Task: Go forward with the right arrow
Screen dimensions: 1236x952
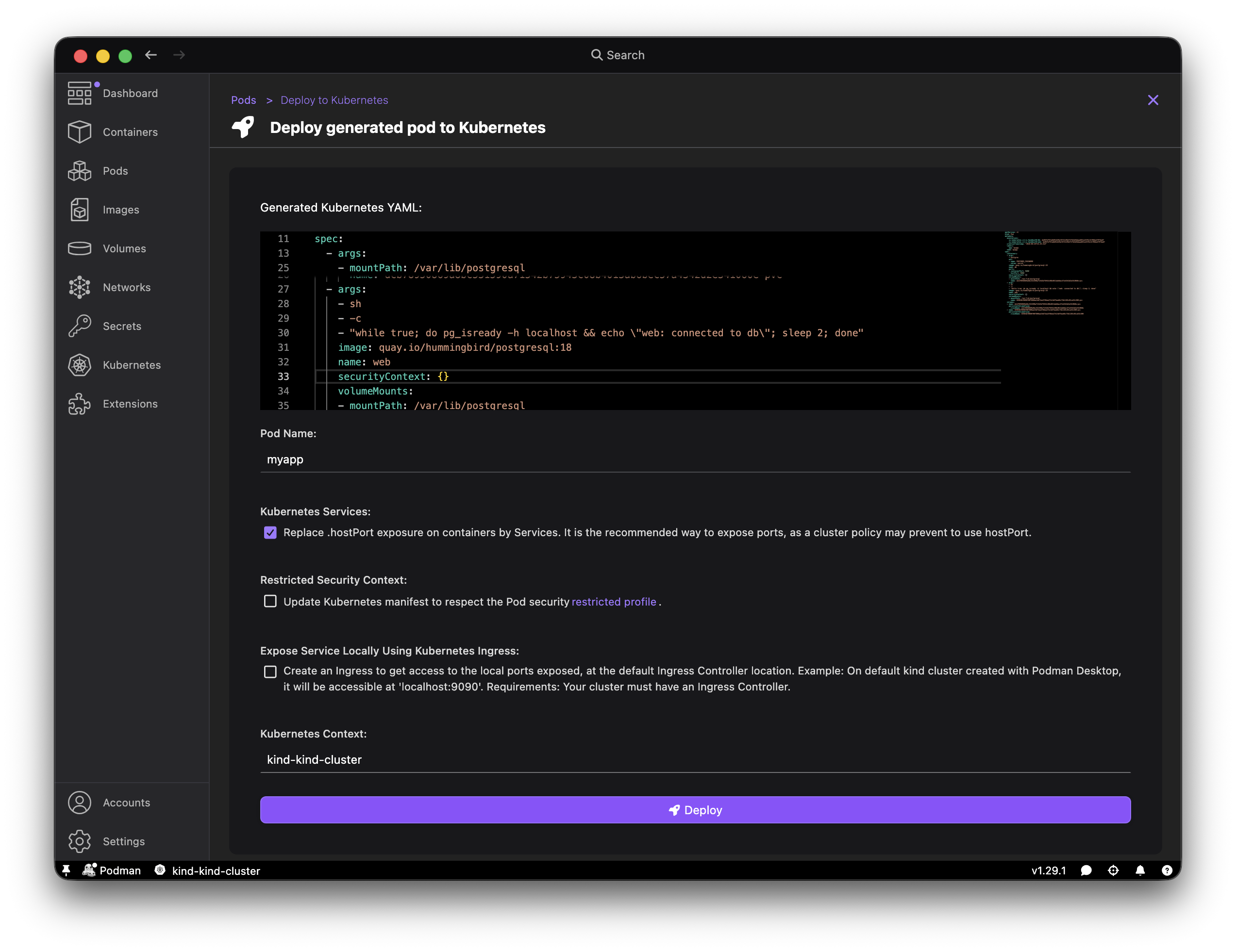Action: pos(179,55)
